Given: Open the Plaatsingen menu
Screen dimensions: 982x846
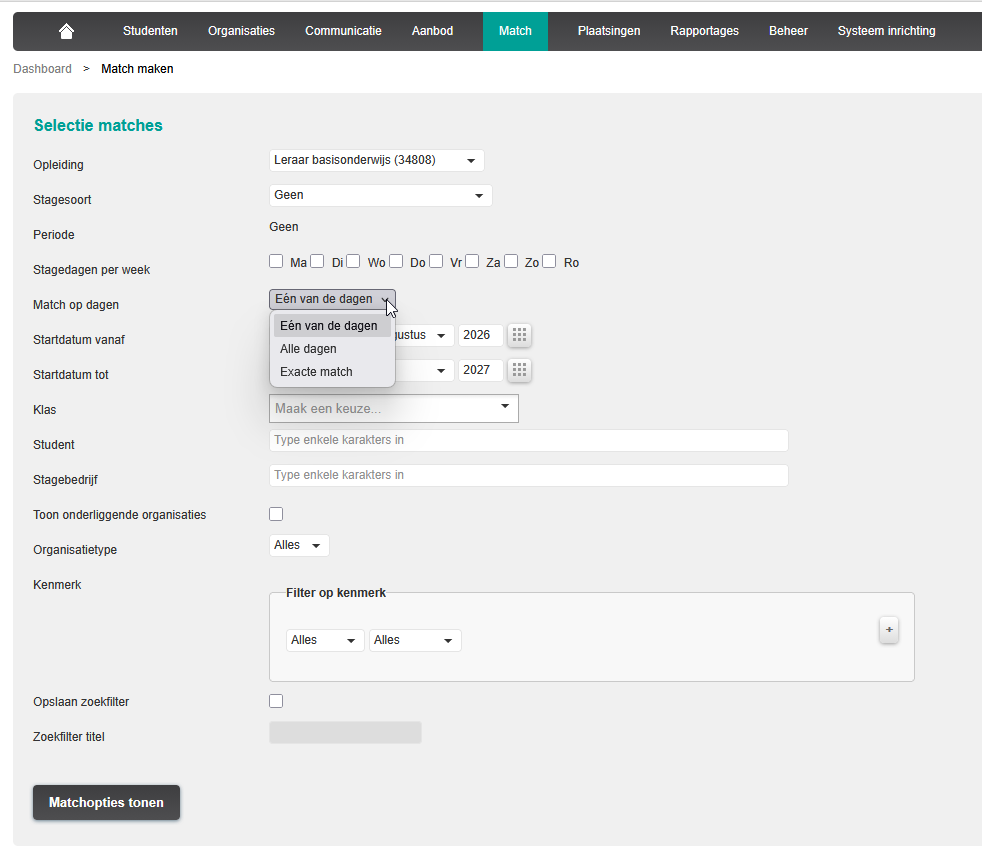Looking at the screenshot, I should coord(609,31).
